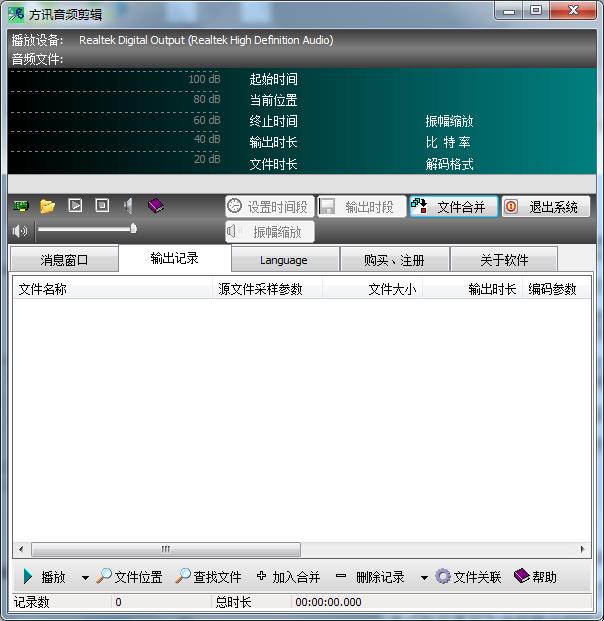Click the 输出时长 column header
Image resolution: width=604 pixels, height=621 pixels.
tap(472, 289)
